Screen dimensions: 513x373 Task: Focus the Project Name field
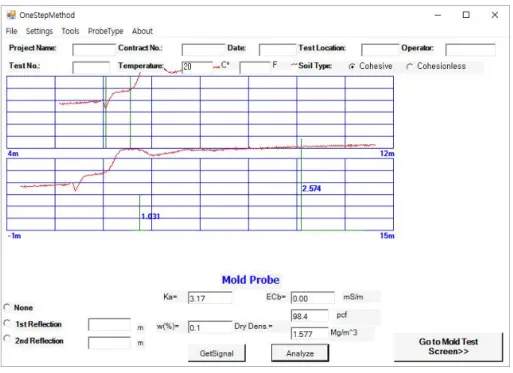pos(94,50)
